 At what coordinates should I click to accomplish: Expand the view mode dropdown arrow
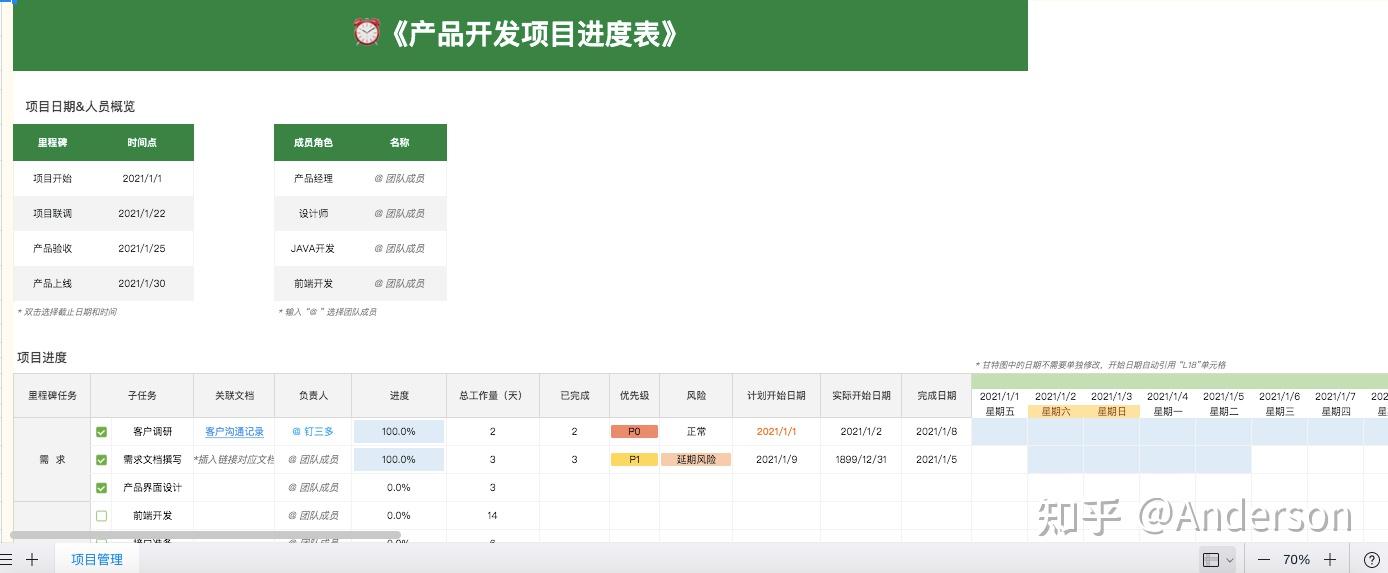tap(1229, 560)
